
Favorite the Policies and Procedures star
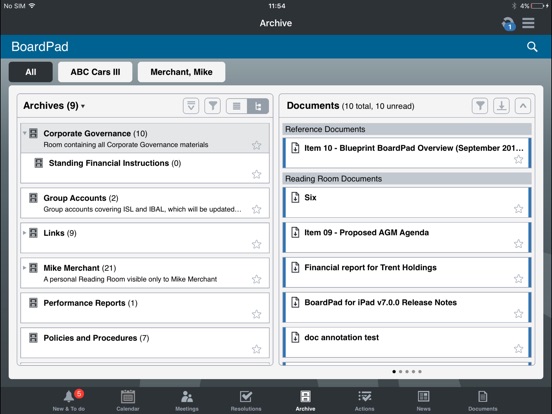[257, 349]
